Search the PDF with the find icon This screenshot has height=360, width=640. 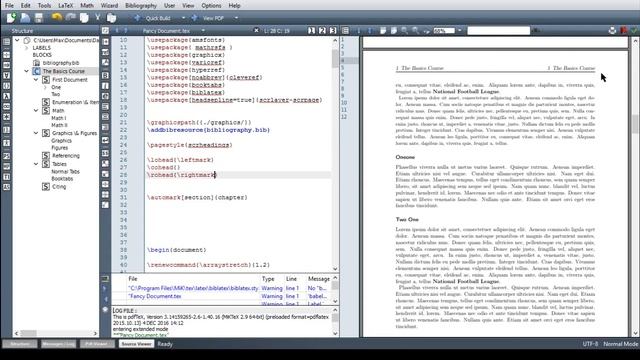536,31
